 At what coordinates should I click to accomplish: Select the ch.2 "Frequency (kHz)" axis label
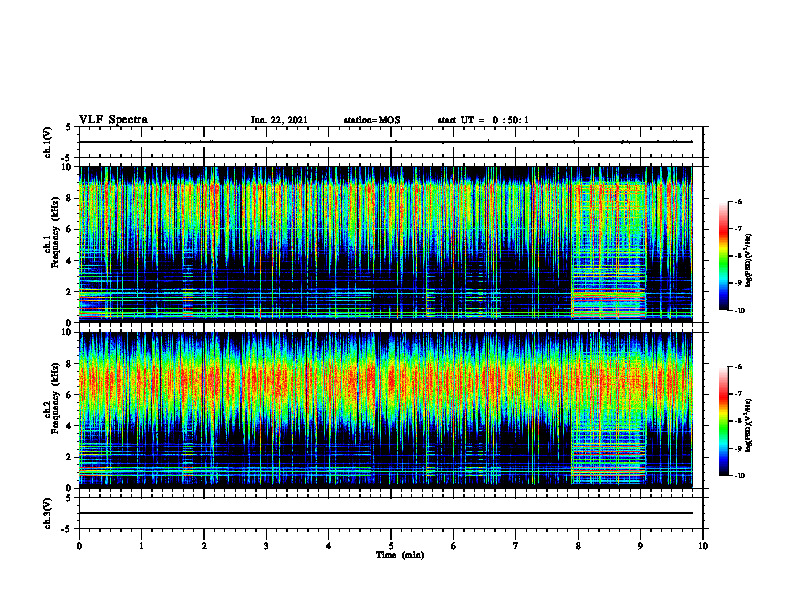tap(55, 398)
